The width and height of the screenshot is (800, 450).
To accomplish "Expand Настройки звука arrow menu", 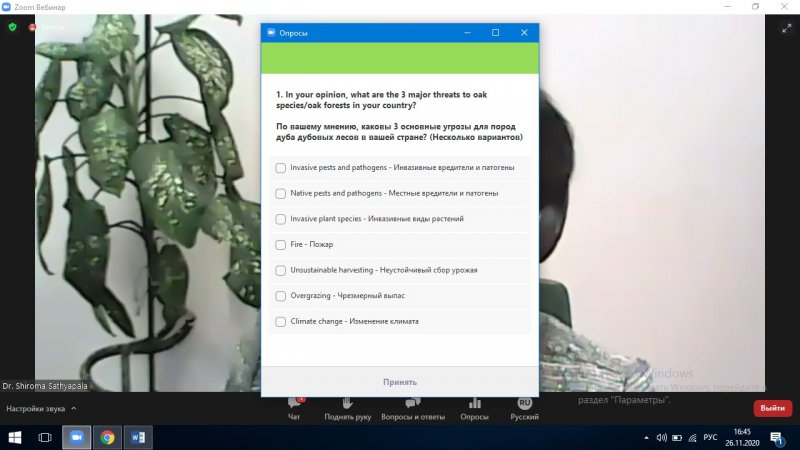I will 73,408.
